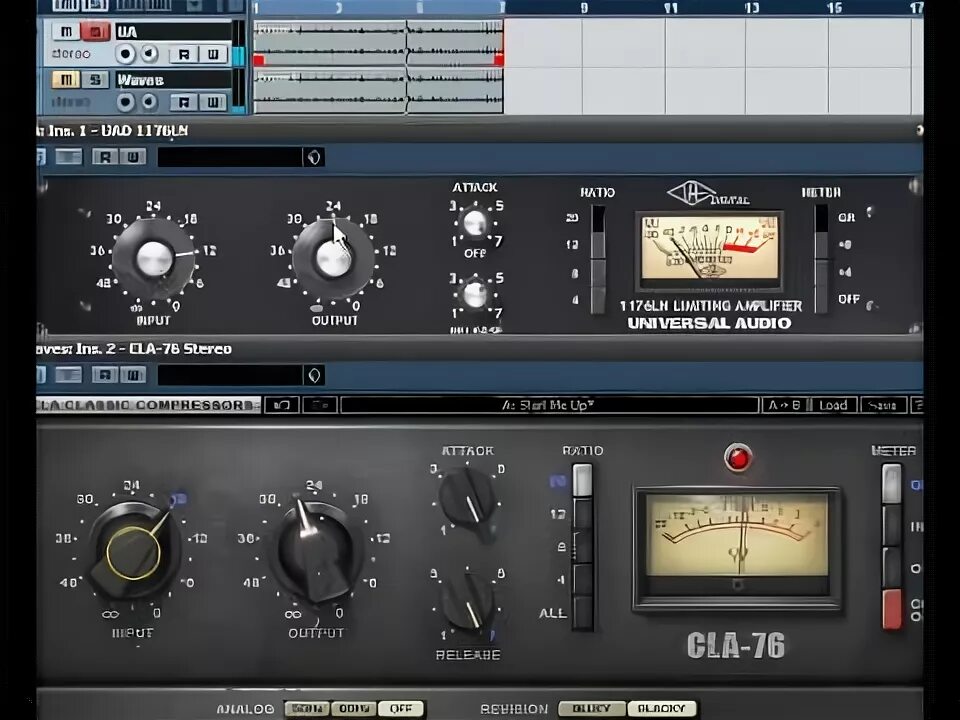960x720 pixels.
Task: Click Write button in CLA-76 header
Action: pos(133,375)
